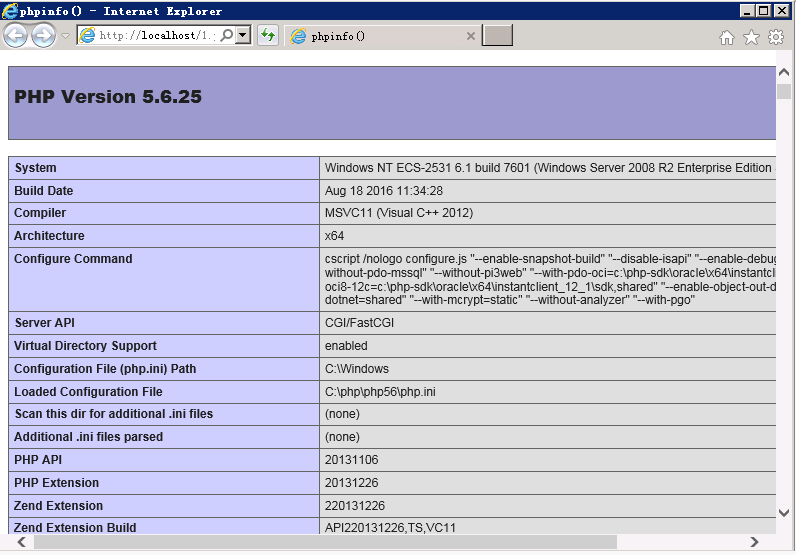Open the Tools gear menu
The image size is (796, 555).
(775, 37)
